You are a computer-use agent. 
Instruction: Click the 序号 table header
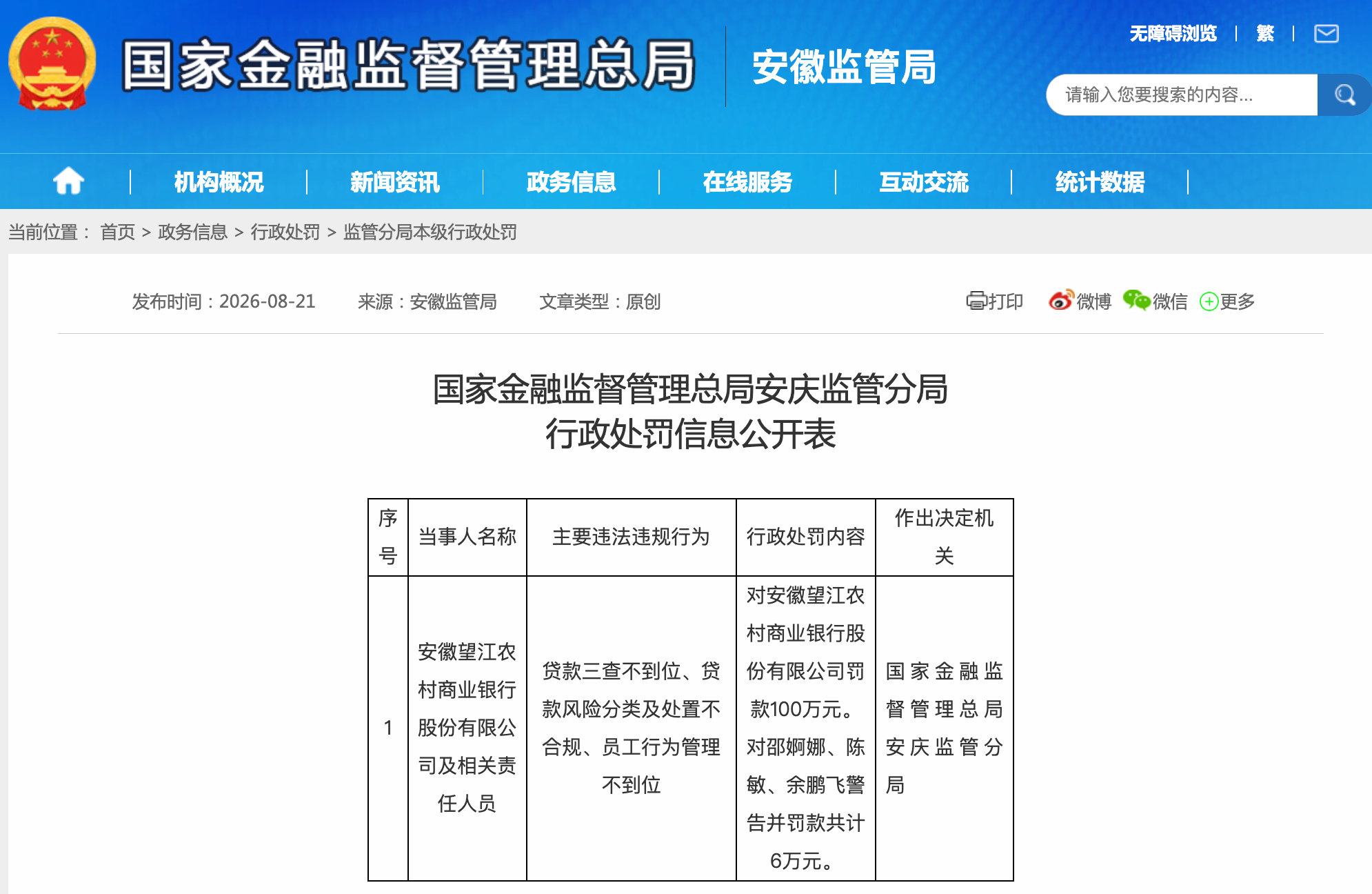click(388, 537)
